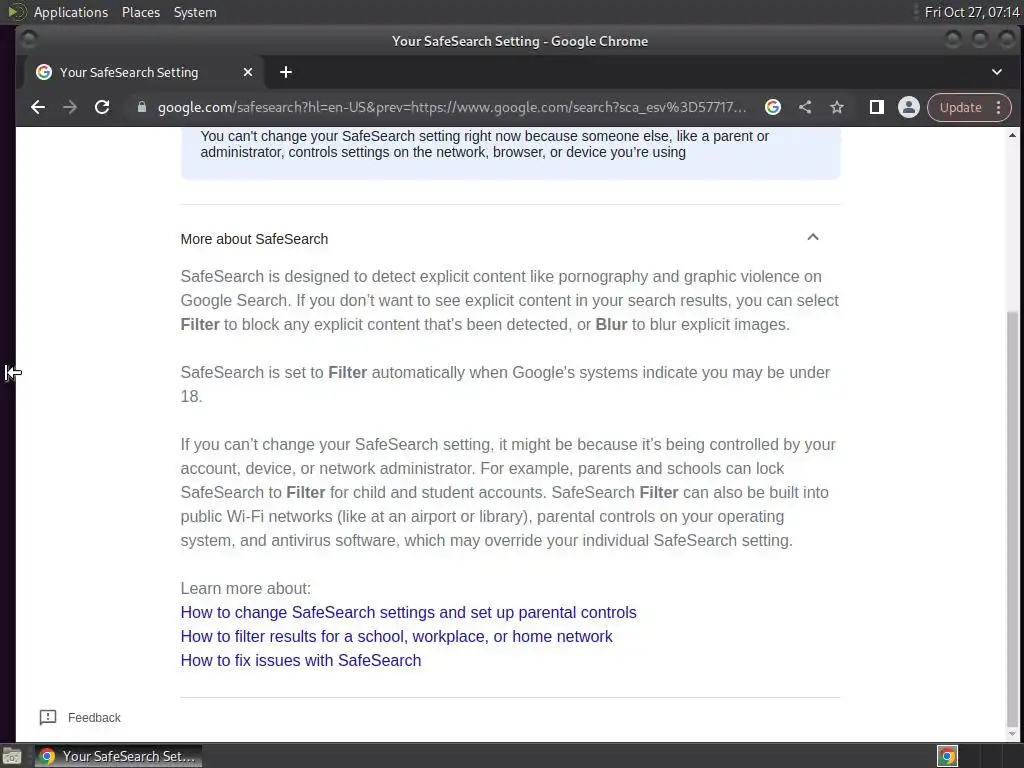Click the scrollbar up arrow
This screenshot has height=768, width=1024.
[x=1012, y=136]
